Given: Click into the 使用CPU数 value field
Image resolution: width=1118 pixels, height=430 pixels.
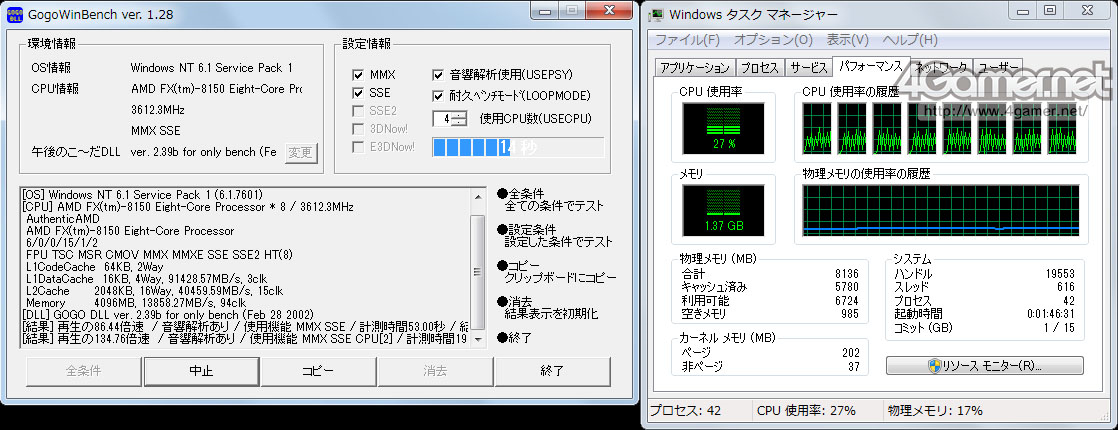Looking at the screenshot, I should click(x=444, y=118).
